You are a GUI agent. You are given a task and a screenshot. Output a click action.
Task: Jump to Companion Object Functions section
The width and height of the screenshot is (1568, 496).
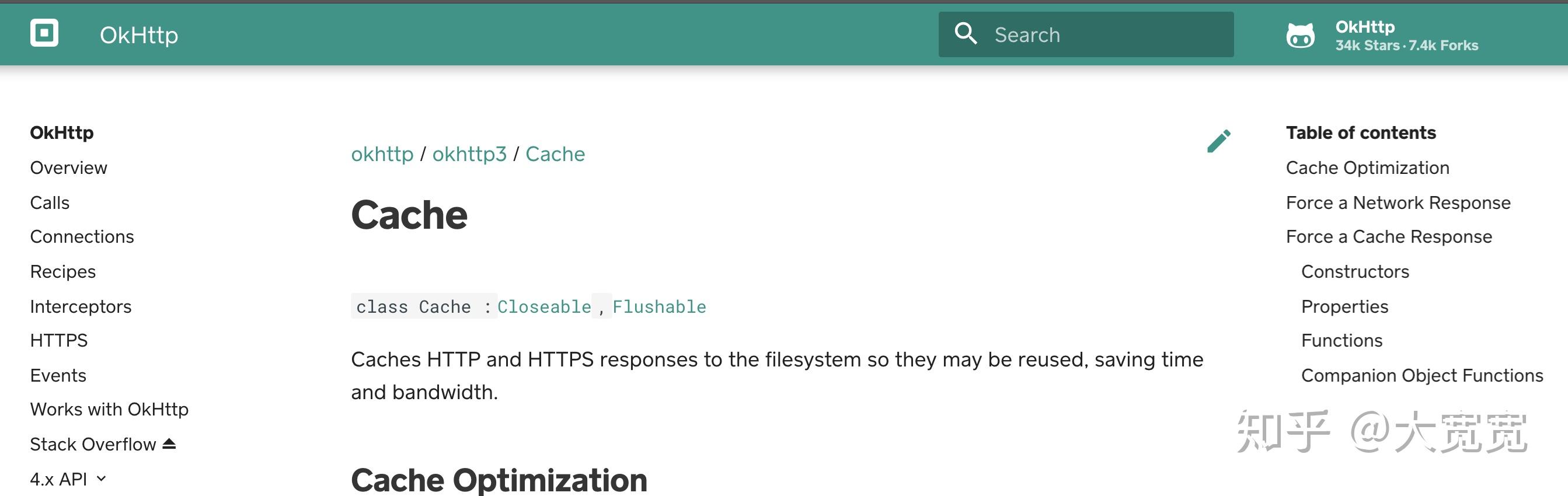tap(1422, 375)
